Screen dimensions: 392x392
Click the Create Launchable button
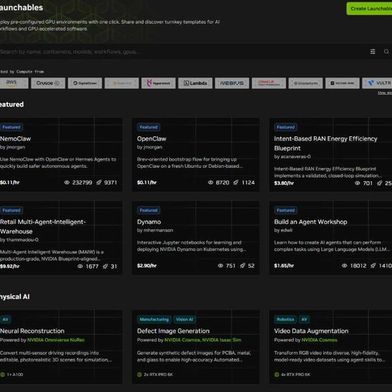pyautogui.click(x=370, y=9)
